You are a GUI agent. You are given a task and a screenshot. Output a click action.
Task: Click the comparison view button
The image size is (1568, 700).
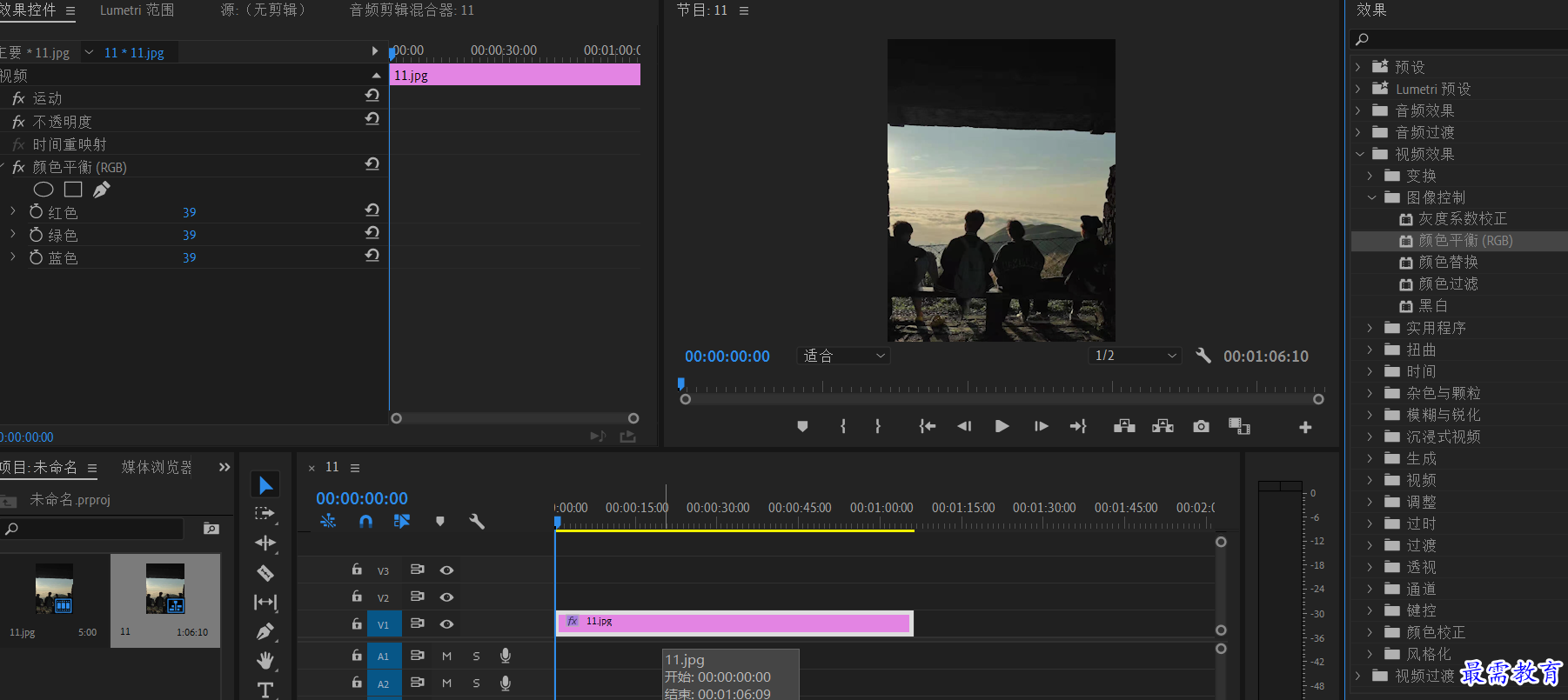1239,426
